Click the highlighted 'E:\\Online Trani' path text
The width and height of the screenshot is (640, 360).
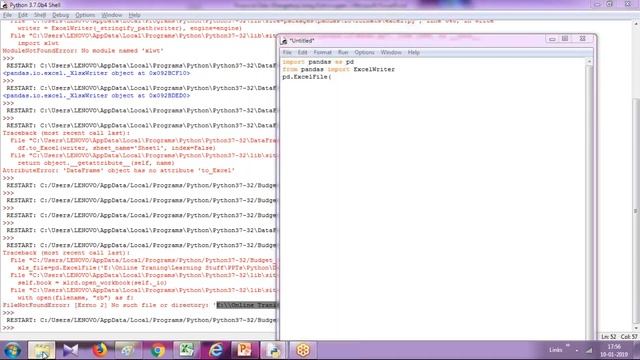point(247,305)
